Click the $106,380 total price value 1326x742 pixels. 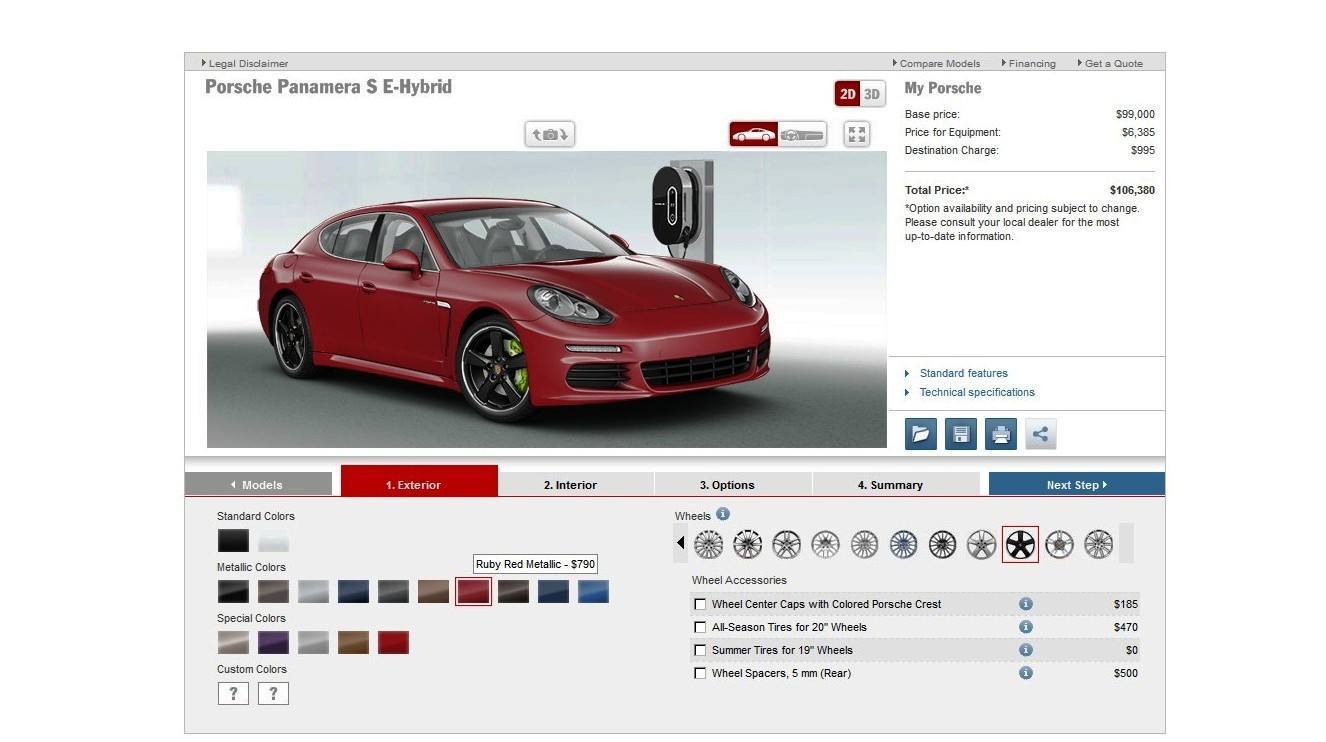pos(1132,190)
